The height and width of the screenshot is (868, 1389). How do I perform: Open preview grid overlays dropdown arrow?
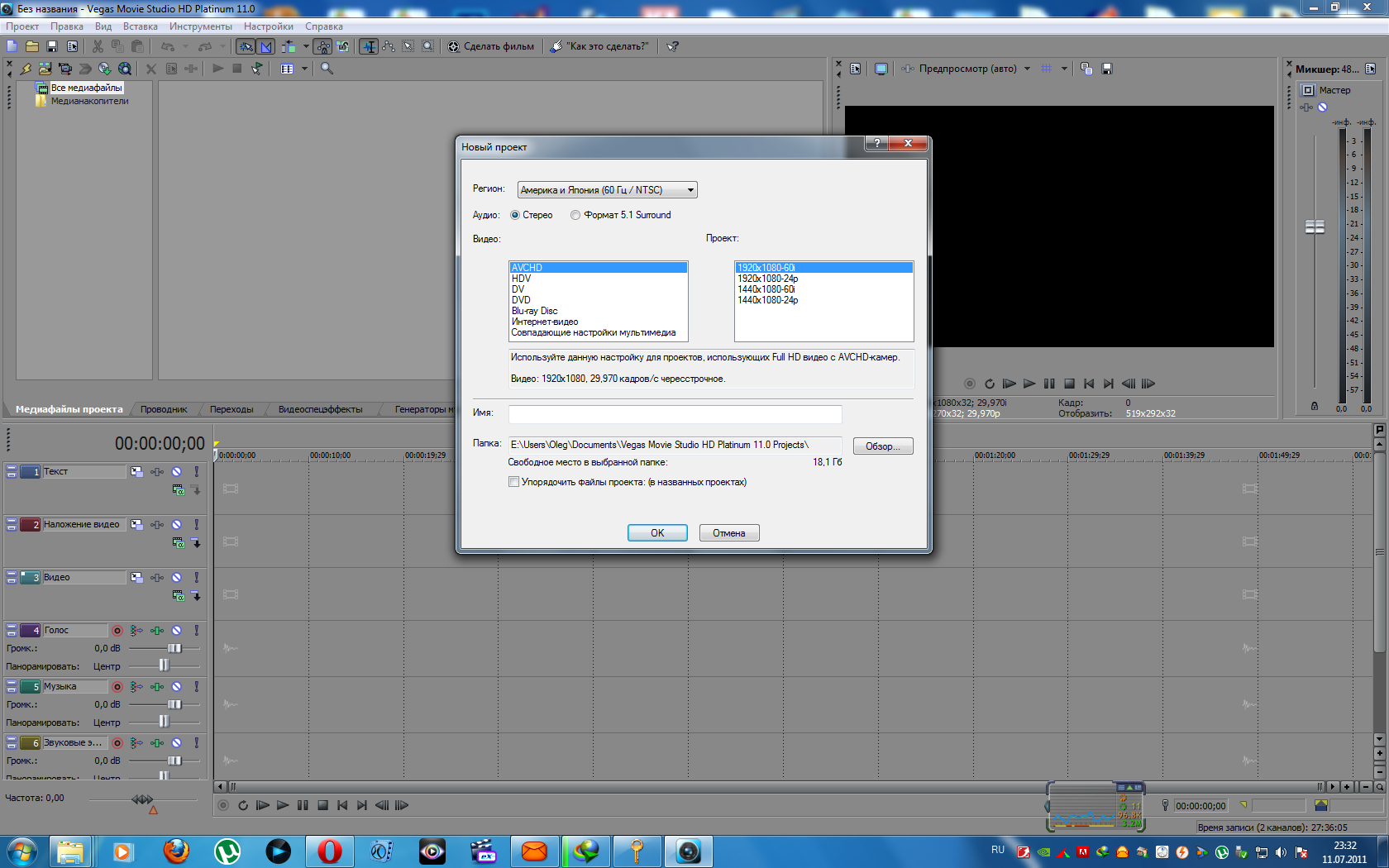point(1064,69)
